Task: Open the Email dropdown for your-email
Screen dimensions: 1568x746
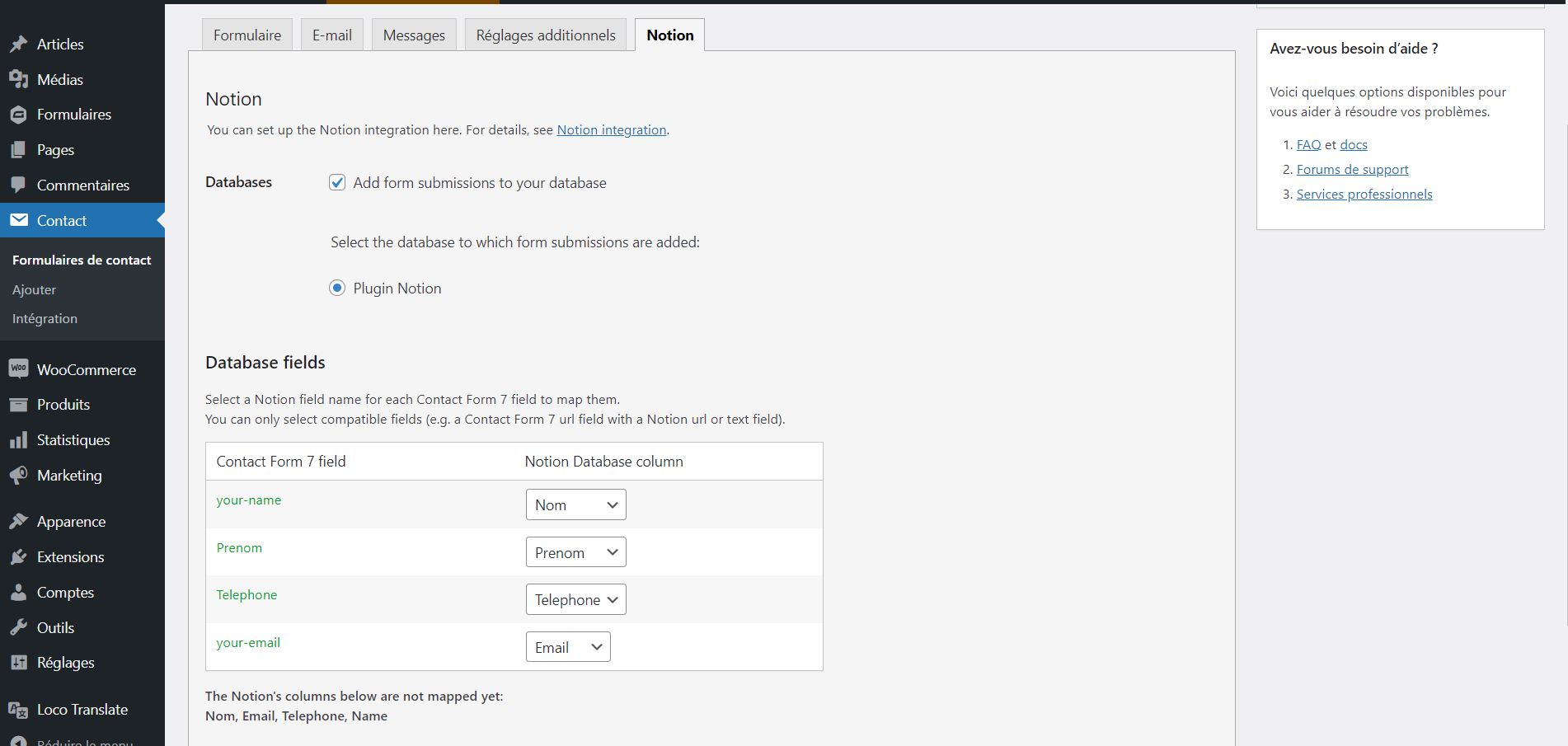Action: (568, 647)
